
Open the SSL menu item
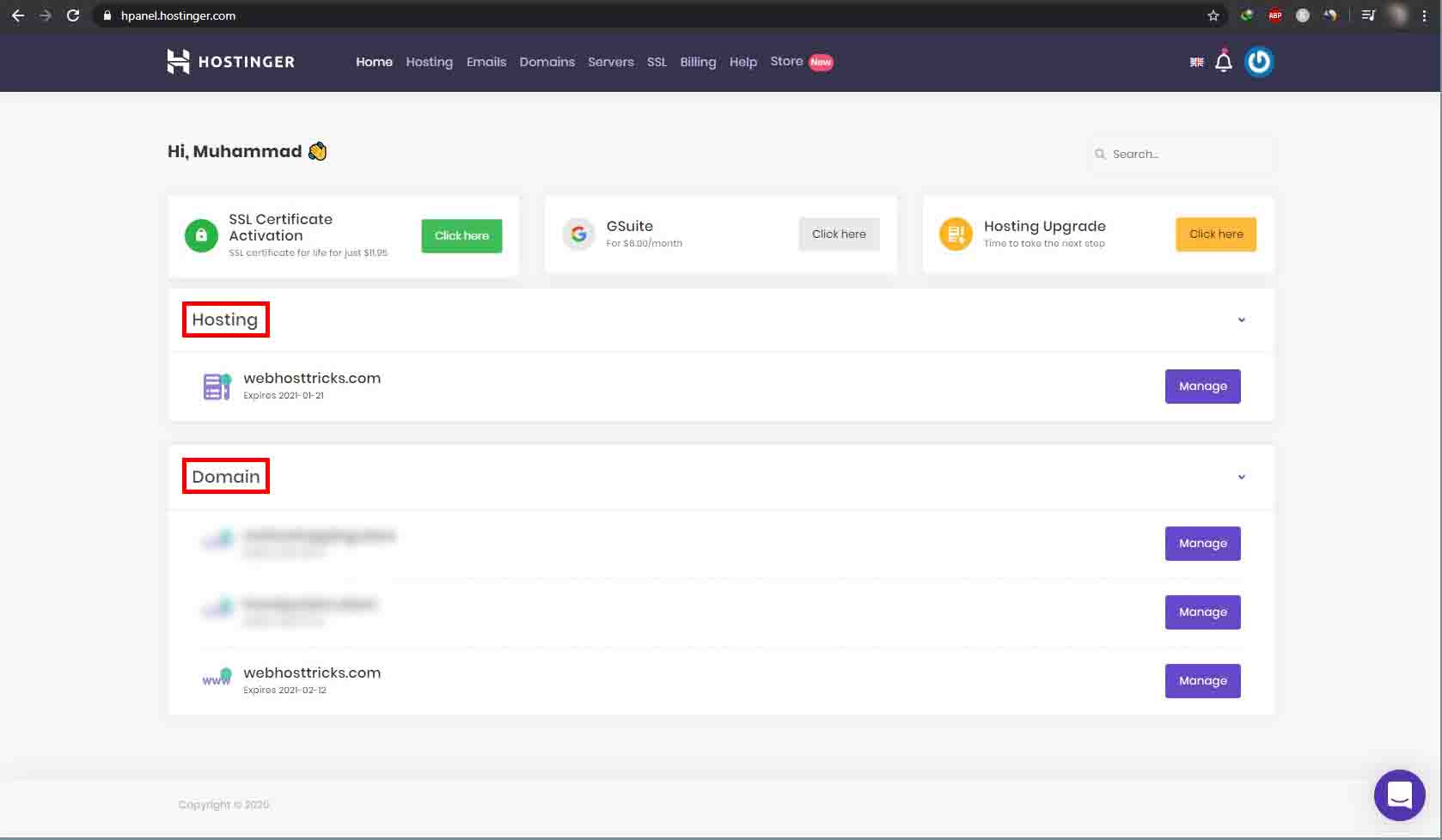point(657,62)
